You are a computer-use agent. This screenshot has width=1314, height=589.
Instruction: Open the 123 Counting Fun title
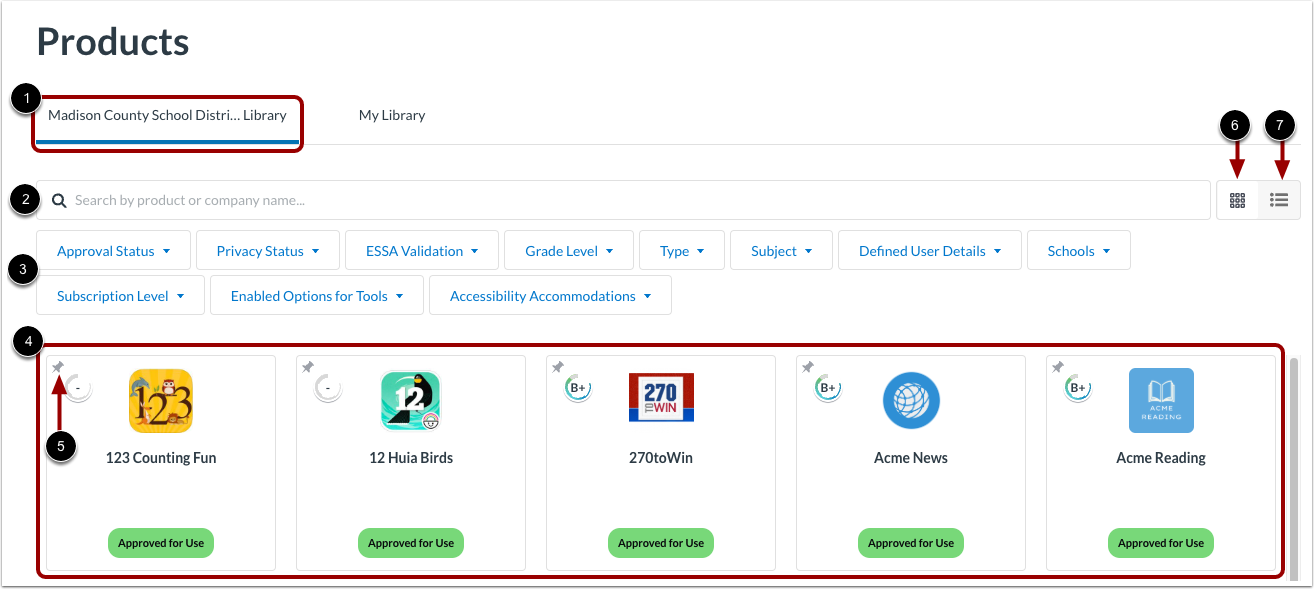[x=161, y=458]
